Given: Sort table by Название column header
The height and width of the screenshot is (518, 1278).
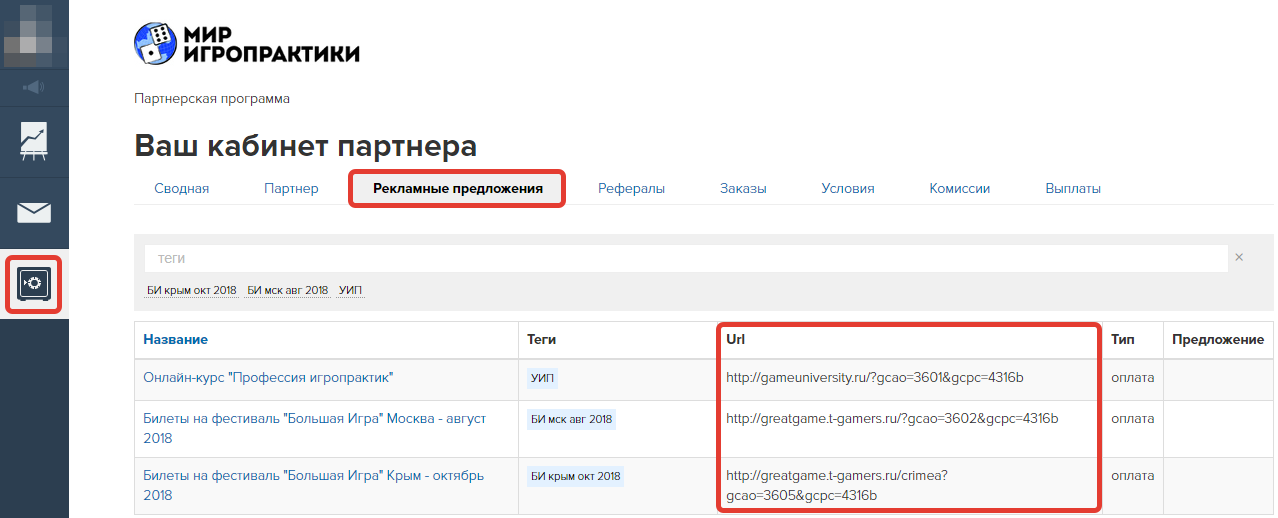Looking at the screenshot, I should coord(175,339).
